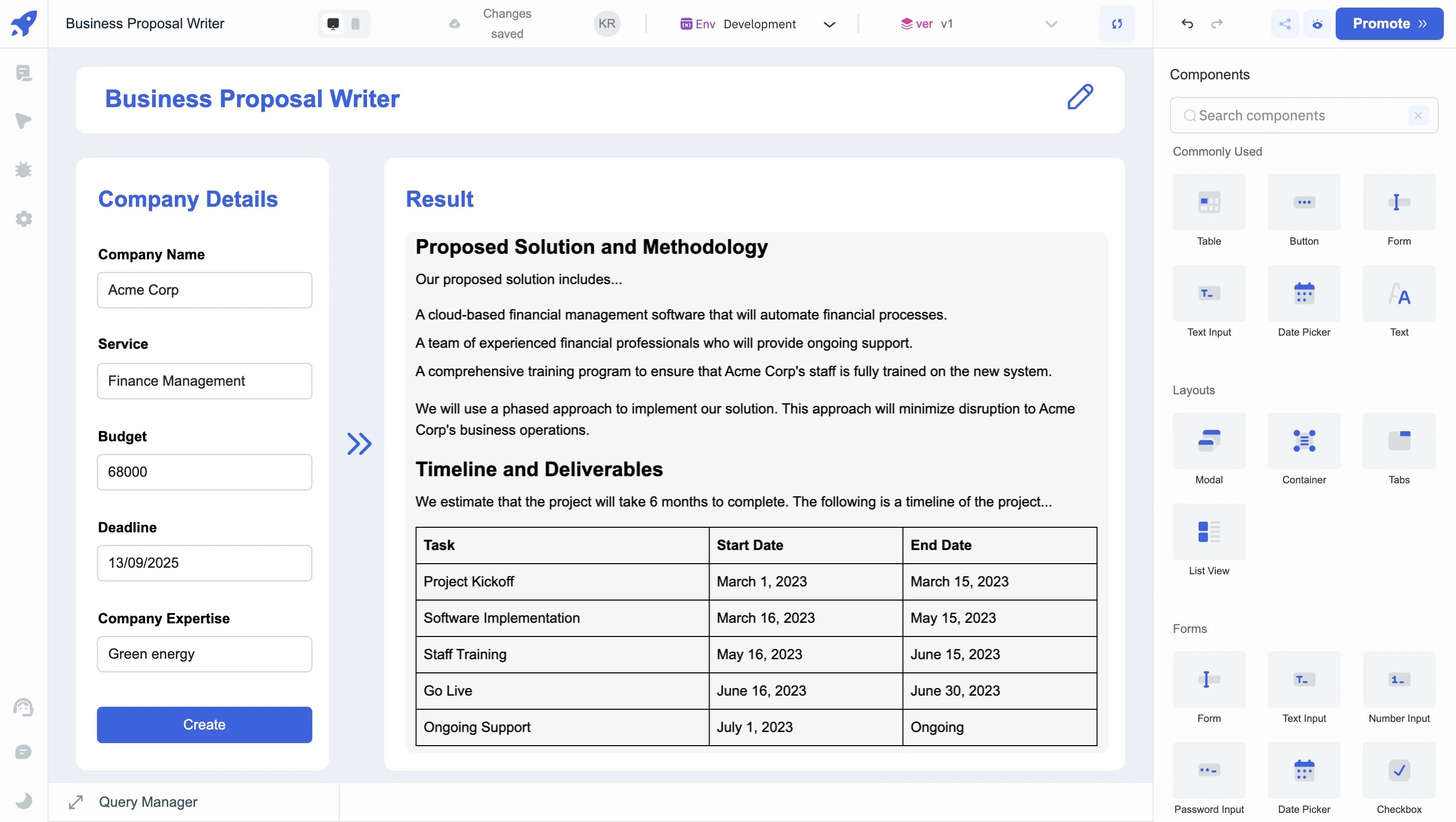Image resolution: width=1456 pixels, height=822 pixels.
Task: Open the Pages panel in the left sidebar
Action: (24, 73)
